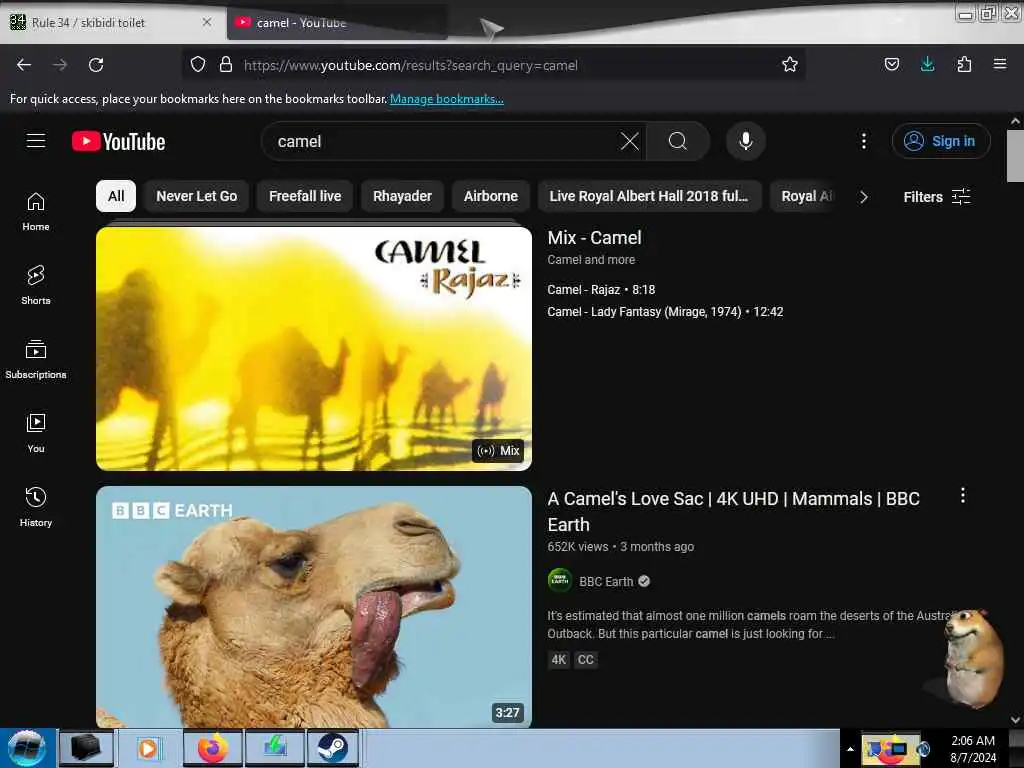Click the page vertical scrollbar thumb
This screenshot has width=1024, height=768.
(x=1015, y=156)
